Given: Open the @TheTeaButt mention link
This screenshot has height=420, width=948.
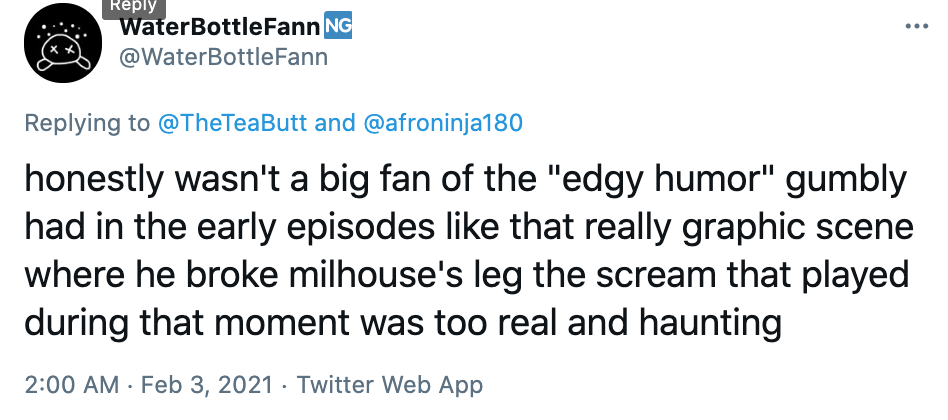Looking at the screenshot, I should click(233, 123).
